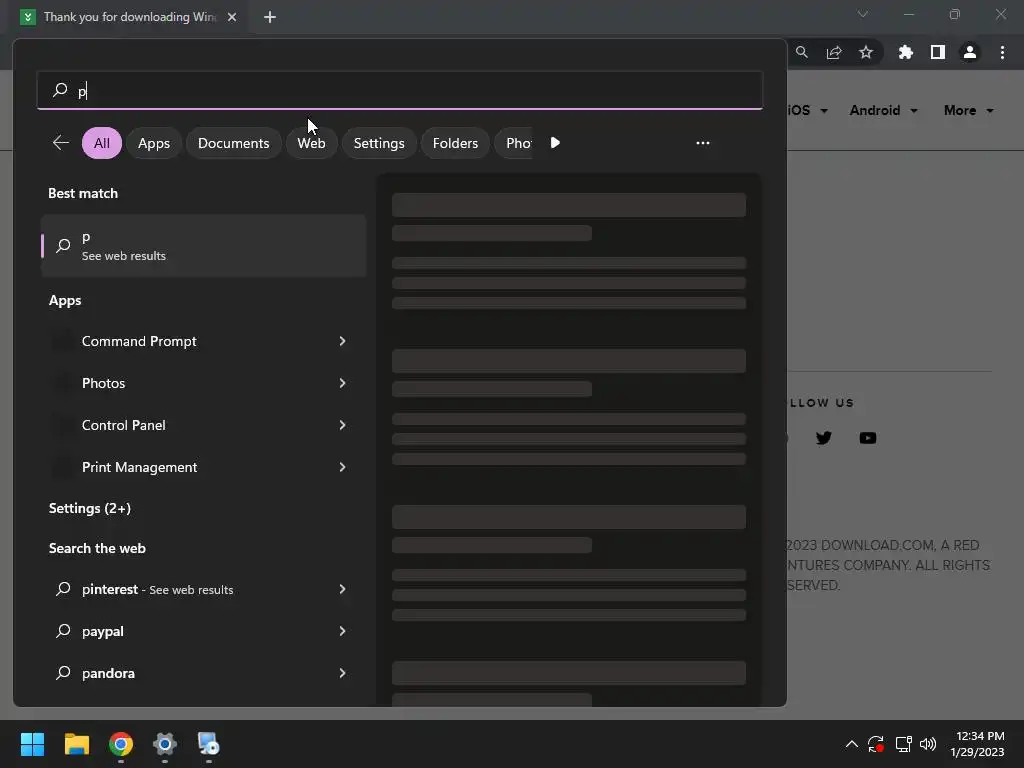Open the More dropdown on webpage
This screenshot has width=1024, height=768.
coord(968,110)
